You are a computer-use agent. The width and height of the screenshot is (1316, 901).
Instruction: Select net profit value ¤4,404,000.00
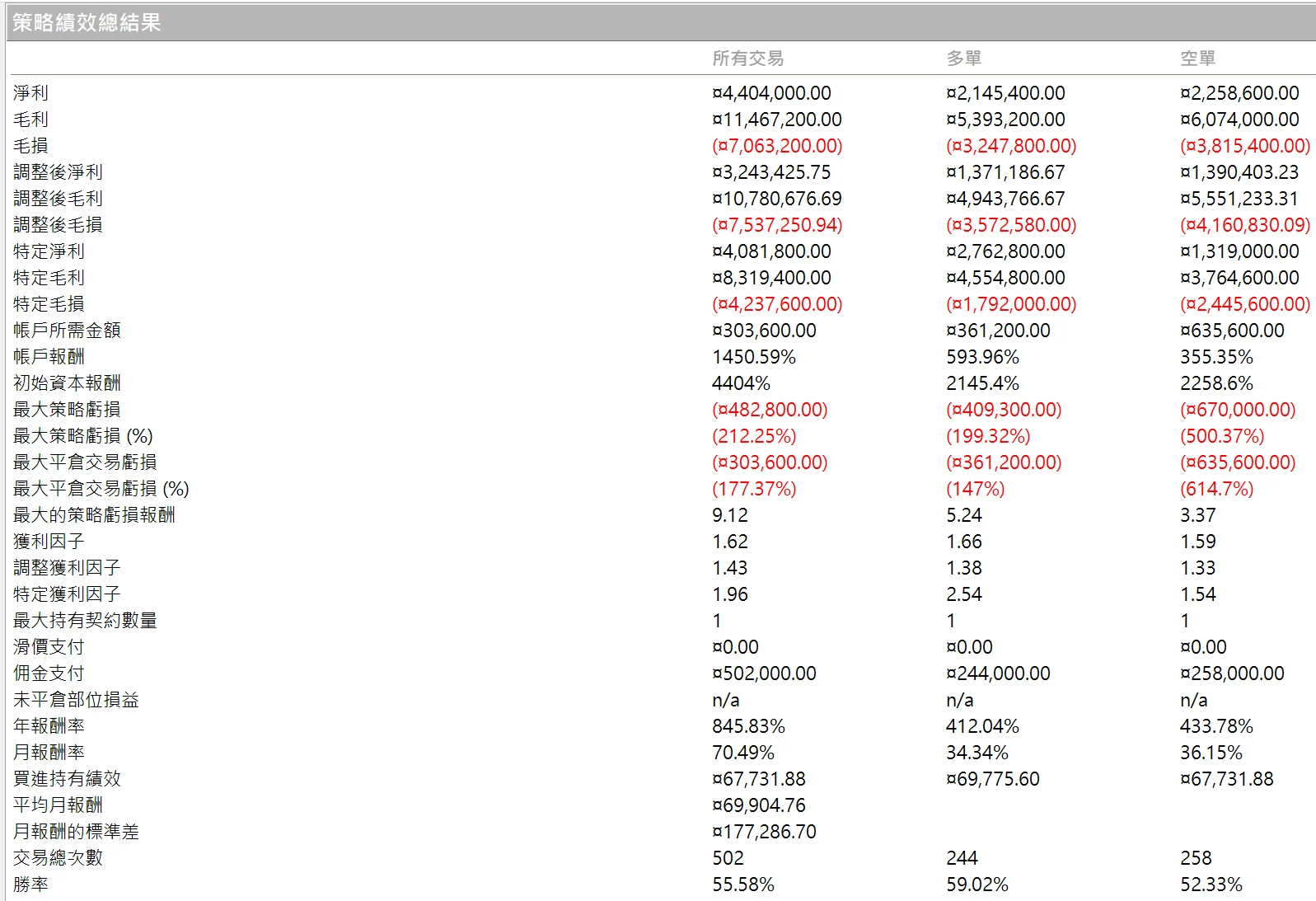[771, 93]
